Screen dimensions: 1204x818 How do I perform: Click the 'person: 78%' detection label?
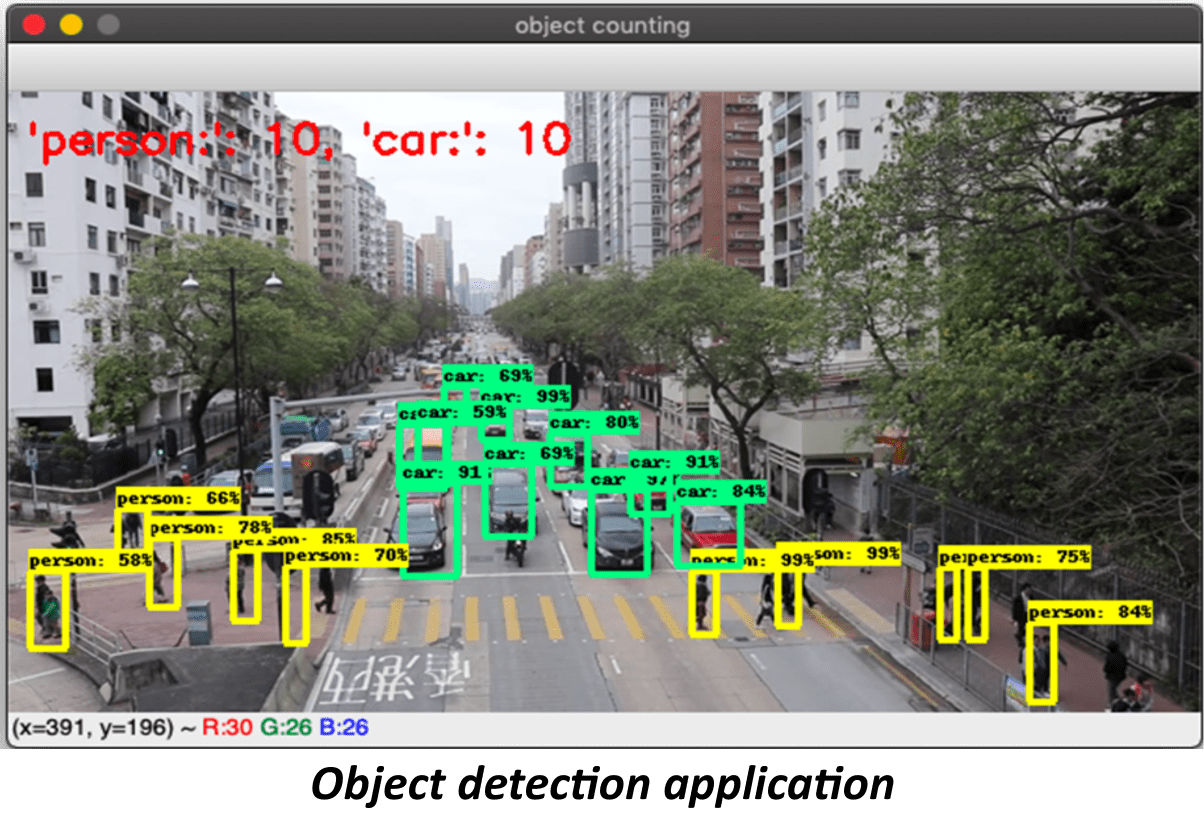pyautogui.click(x=211, y=527)
